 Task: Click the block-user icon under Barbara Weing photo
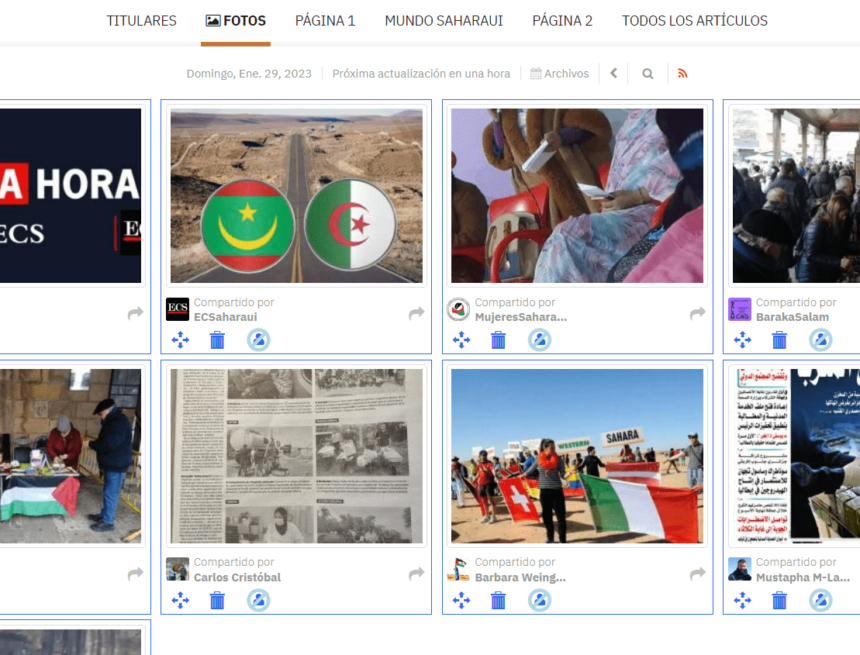(x=539, y=600)
